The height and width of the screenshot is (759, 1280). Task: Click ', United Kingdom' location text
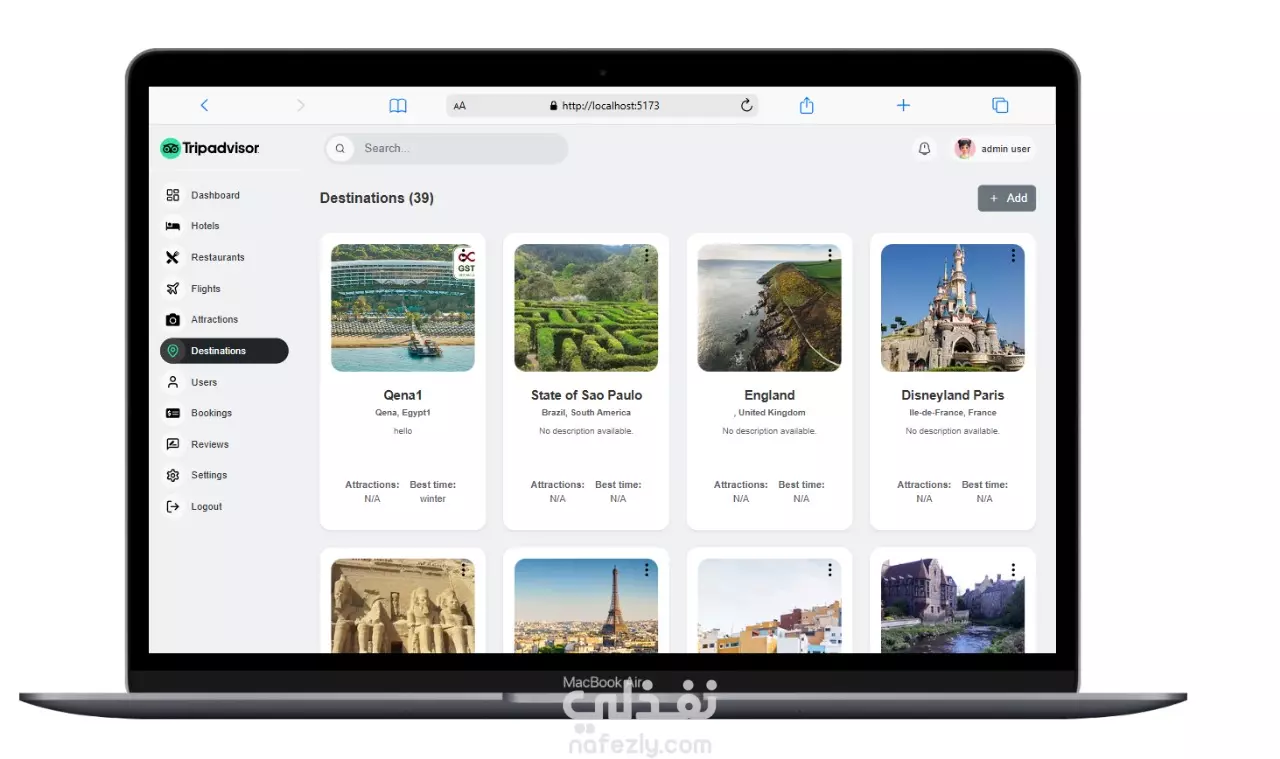[x=770, y=412]
